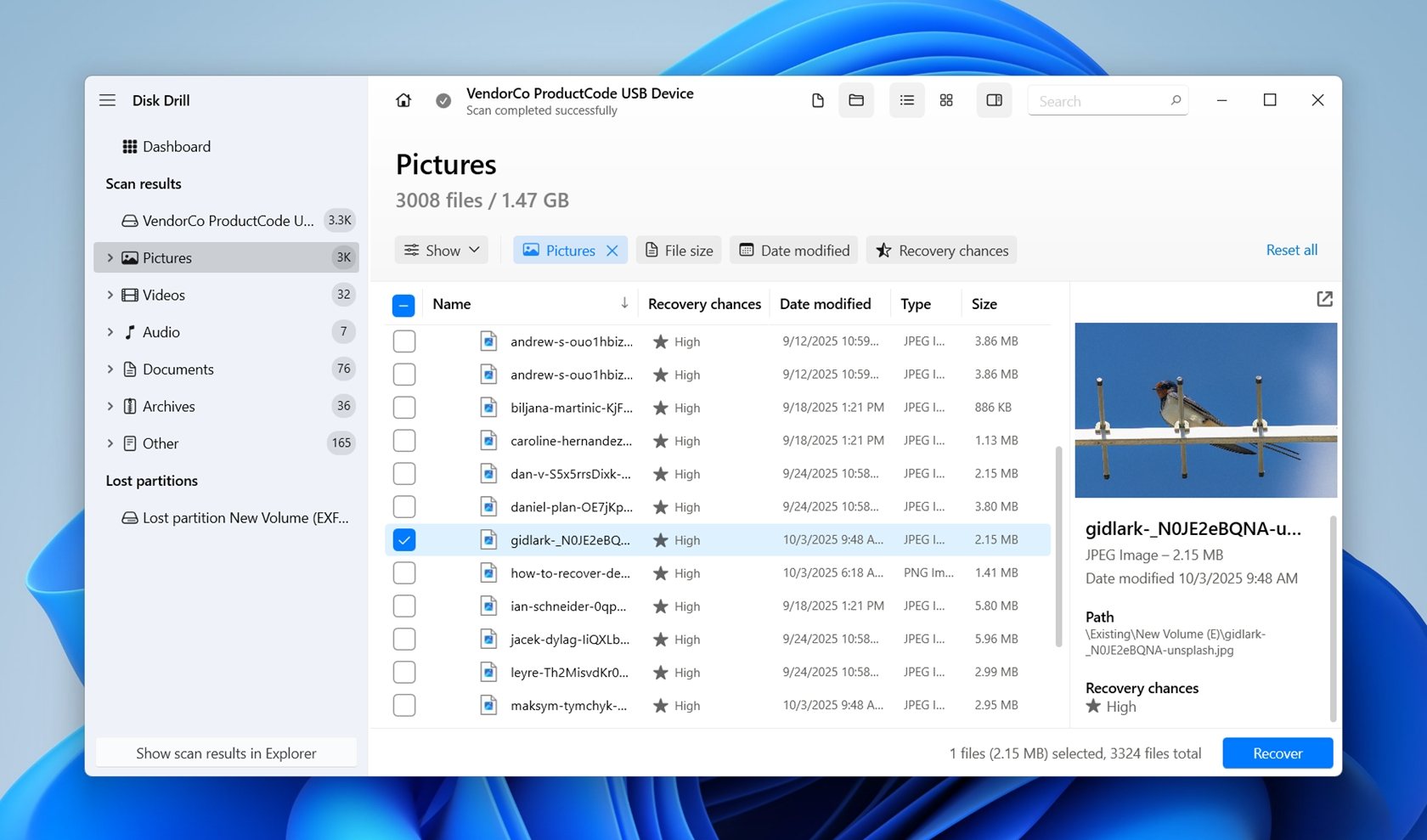This screenshot has width=1427, height=840.
Task: Expand the Documents category in sidebar
Action: [110, 369]
